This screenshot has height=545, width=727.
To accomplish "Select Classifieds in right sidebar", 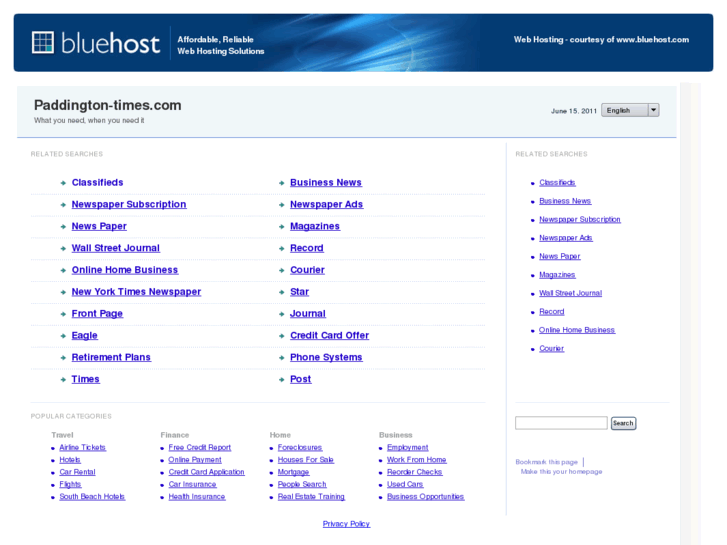I will tap(557, 183).
